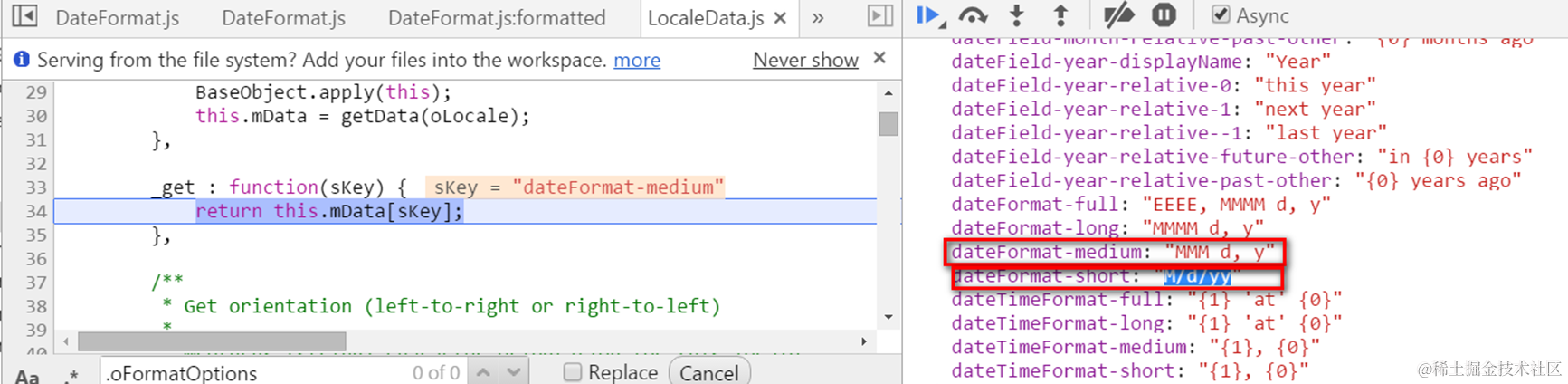Show more tabs overflow chevron
Screen dimensions: 1568x384
(818, 18)
